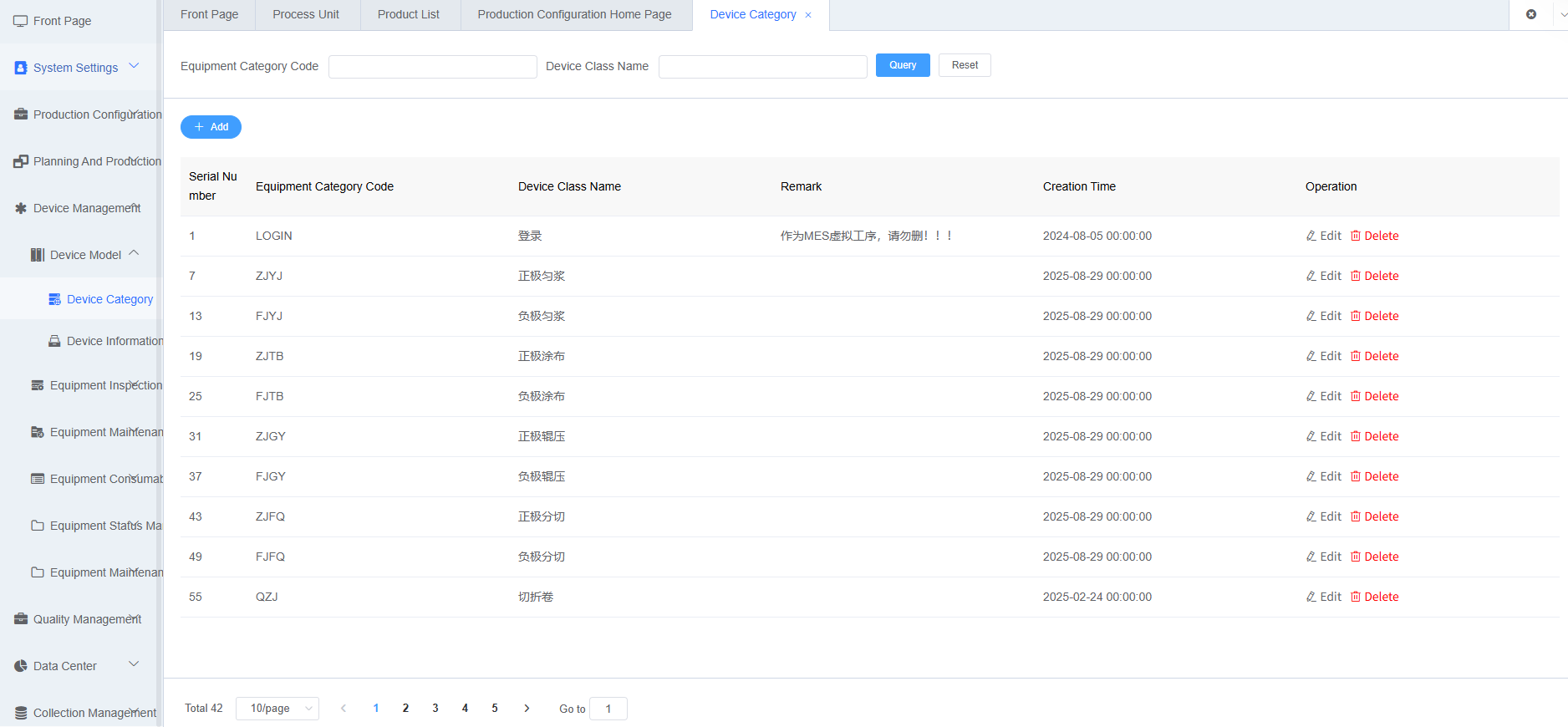Close all tabs with circle-x icon
Image resolution: width=1568 pixels, height=727 pixels.
pos(1531,14)
